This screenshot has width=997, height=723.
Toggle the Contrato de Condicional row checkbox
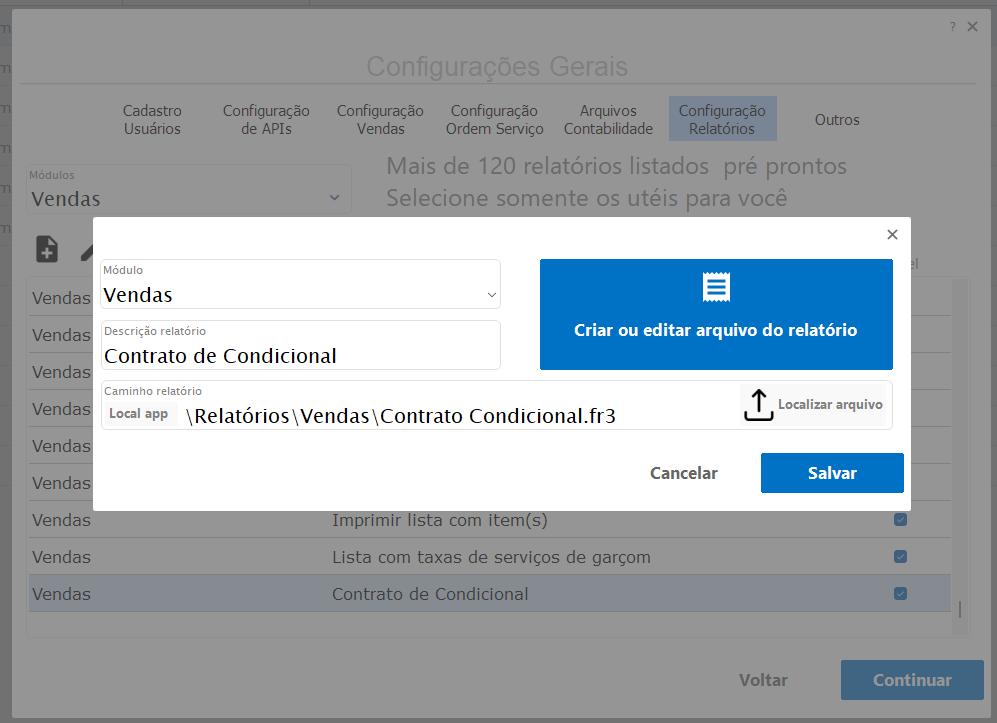[900, 594]
